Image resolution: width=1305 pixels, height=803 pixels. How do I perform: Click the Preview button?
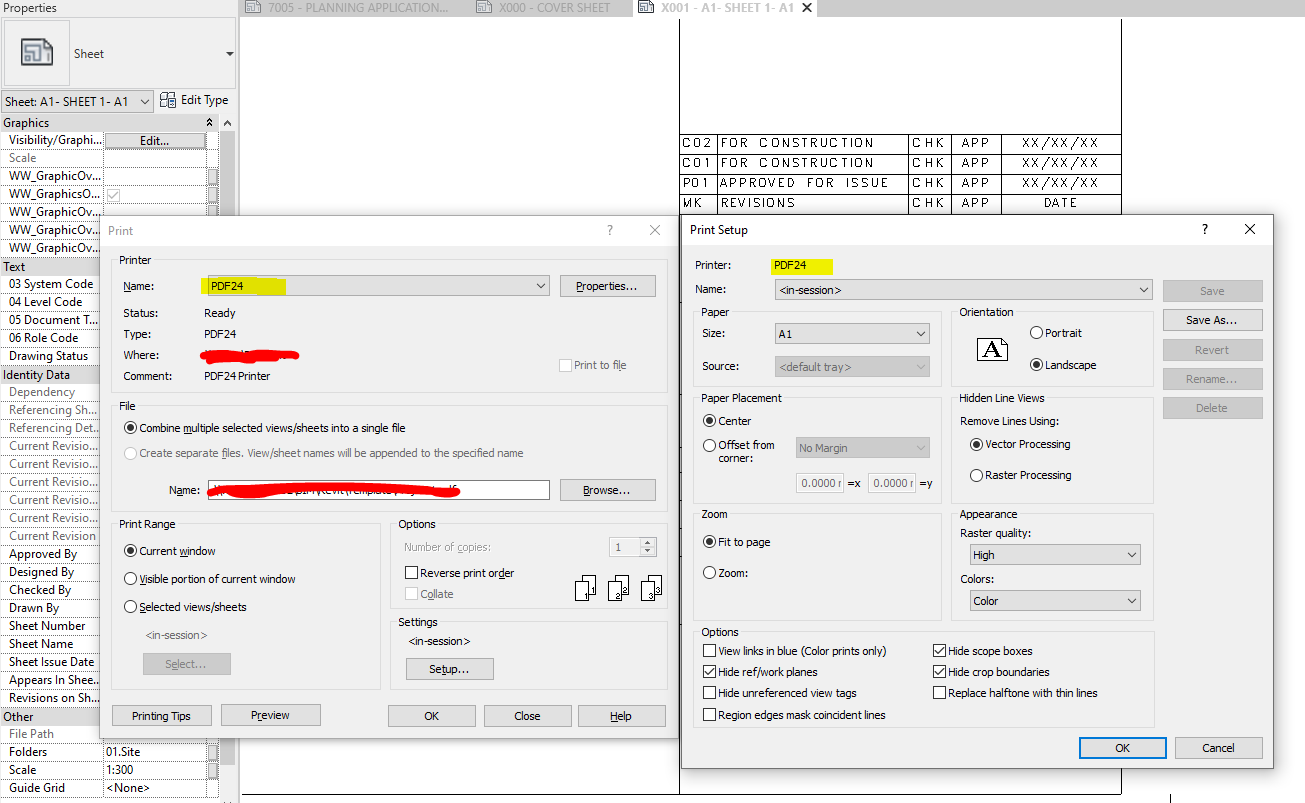coord(270,715)
